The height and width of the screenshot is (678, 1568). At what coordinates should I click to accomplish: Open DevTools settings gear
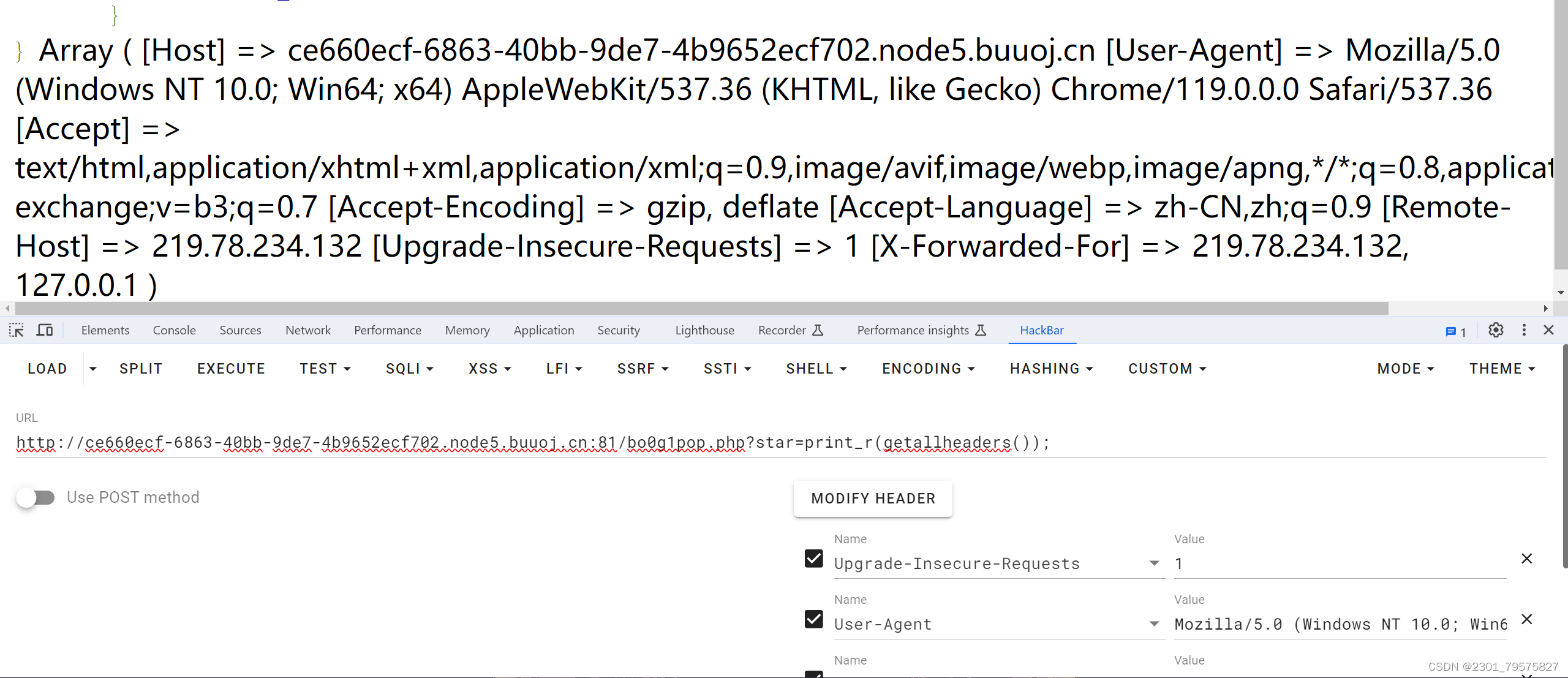pyautogui.click(x=1496, y=330)
